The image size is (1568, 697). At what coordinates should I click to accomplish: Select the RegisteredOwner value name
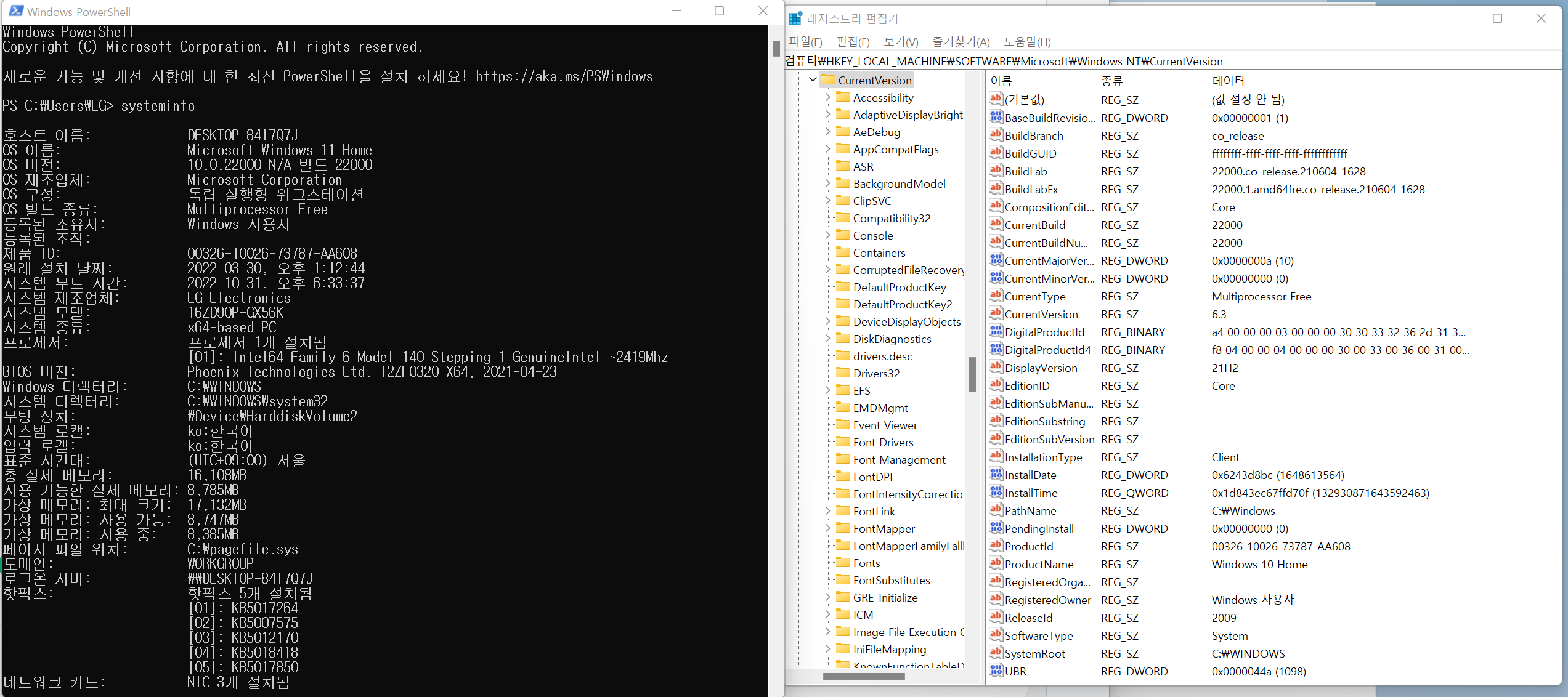pos(1047,600)
